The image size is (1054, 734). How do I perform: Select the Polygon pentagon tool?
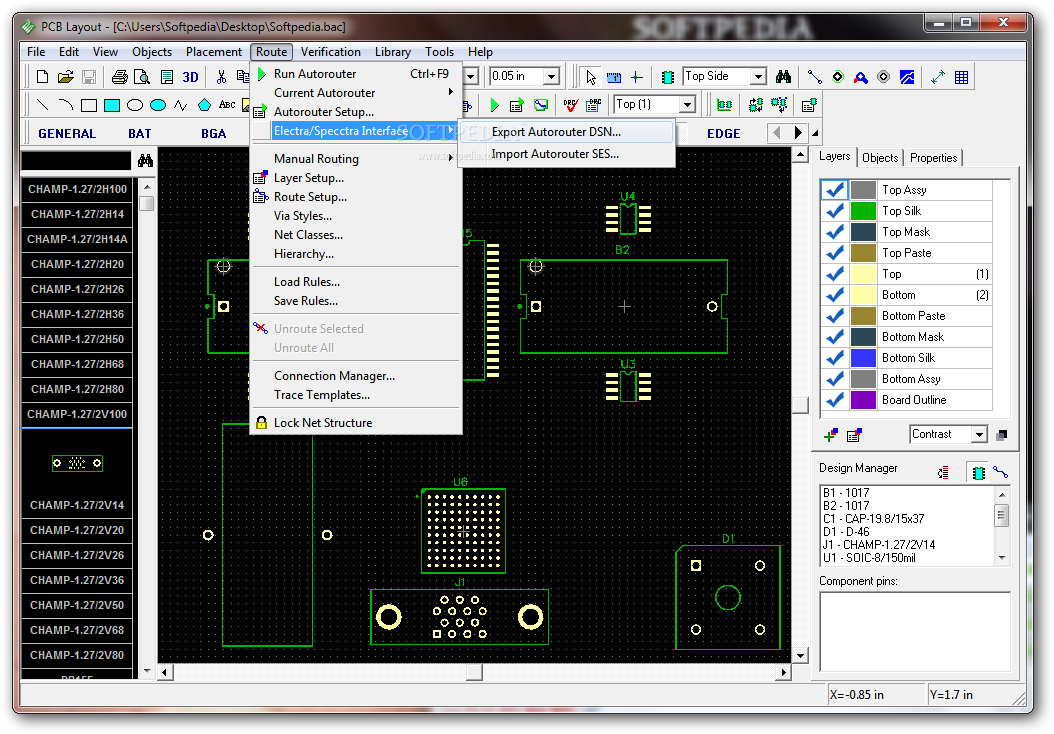[204, 105]
